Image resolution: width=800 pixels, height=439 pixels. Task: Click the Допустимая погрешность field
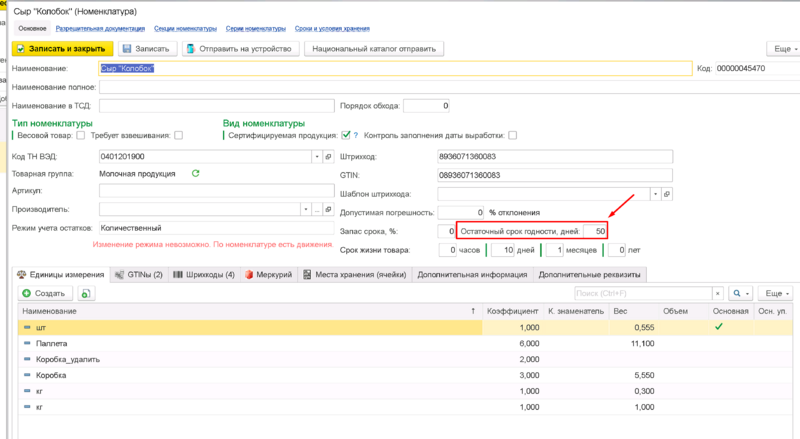pos(461,212)
